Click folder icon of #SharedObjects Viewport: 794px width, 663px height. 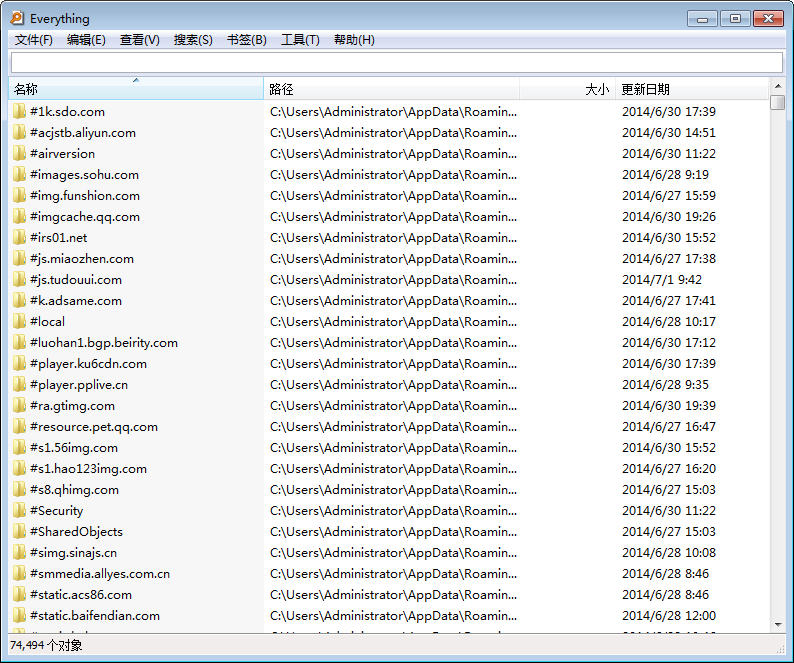click(x=19, y=532)
